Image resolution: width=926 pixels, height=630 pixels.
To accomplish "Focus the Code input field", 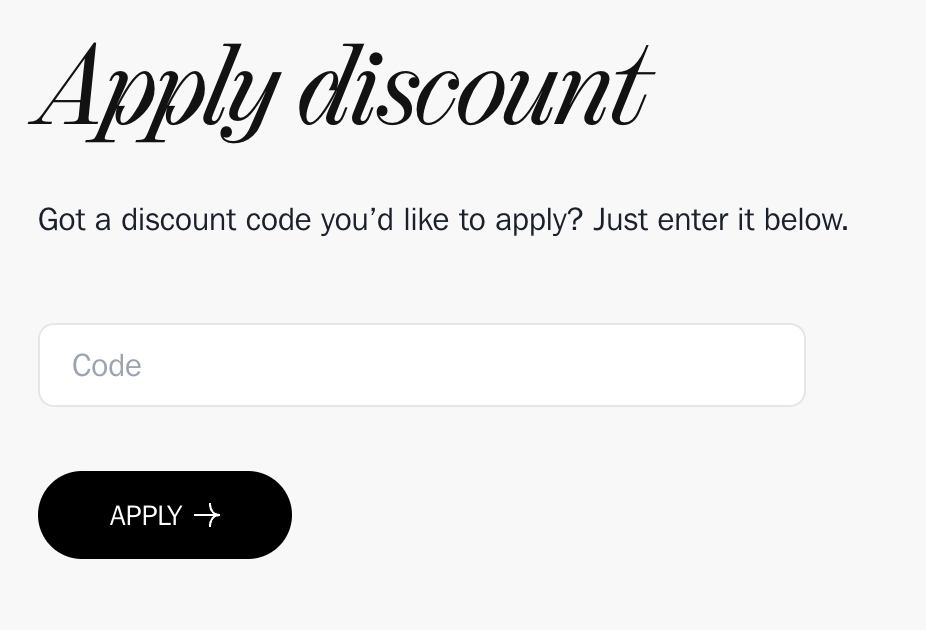I will pos(422,365).
